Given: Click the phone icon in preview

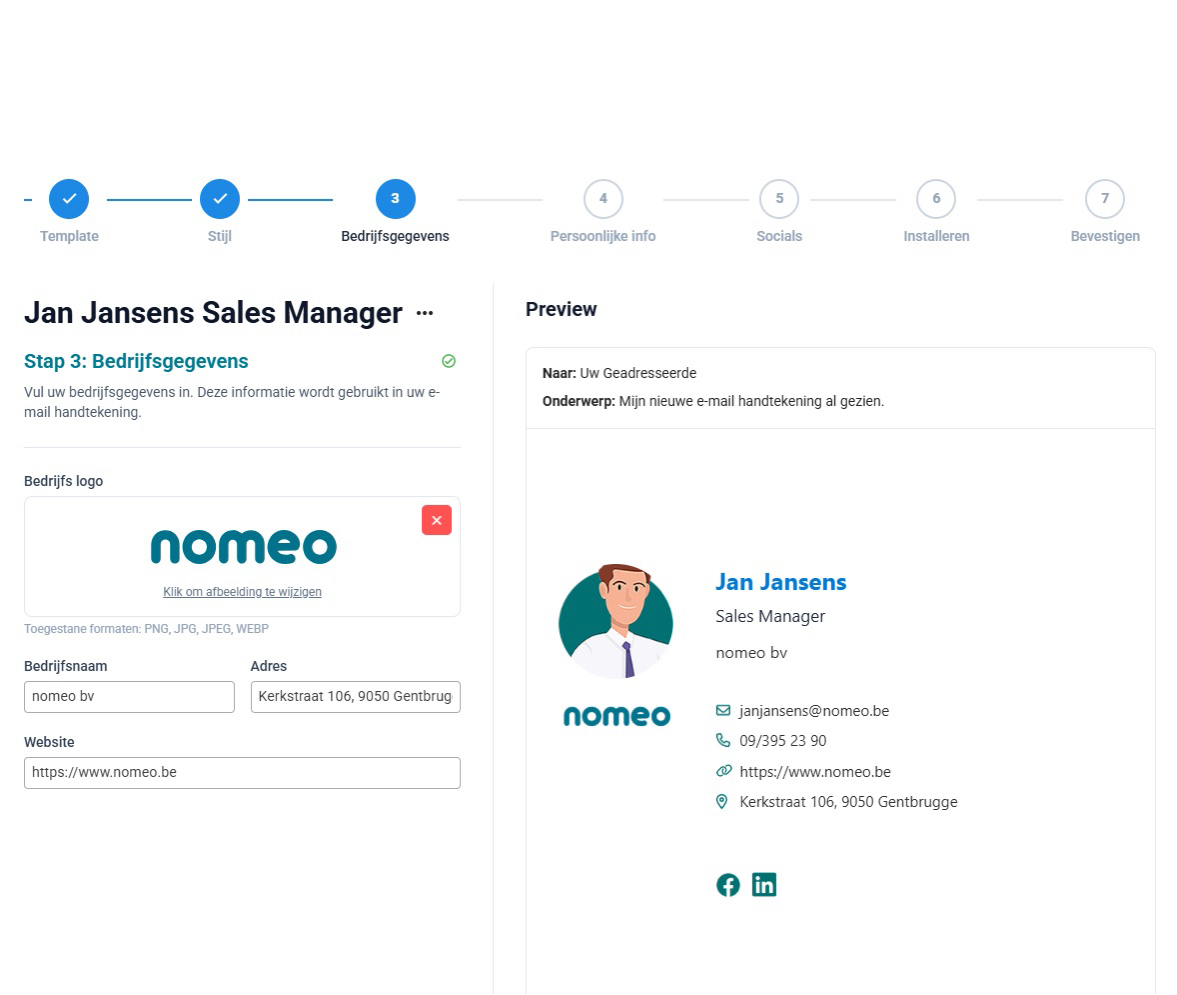Looking at the screenshot, I should click(x=723, y=740).
